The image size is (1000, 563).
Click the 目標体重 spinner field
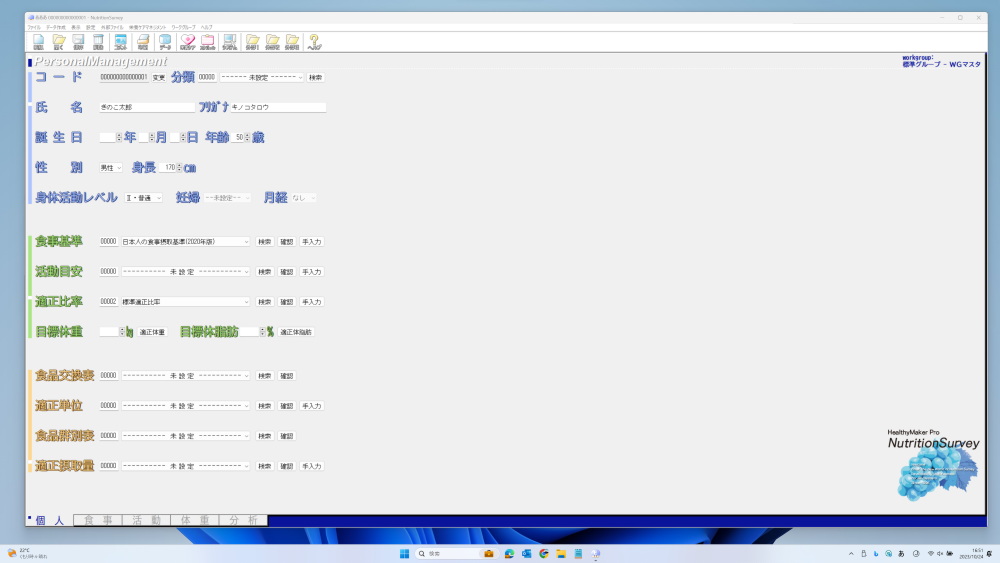point(112,332)
